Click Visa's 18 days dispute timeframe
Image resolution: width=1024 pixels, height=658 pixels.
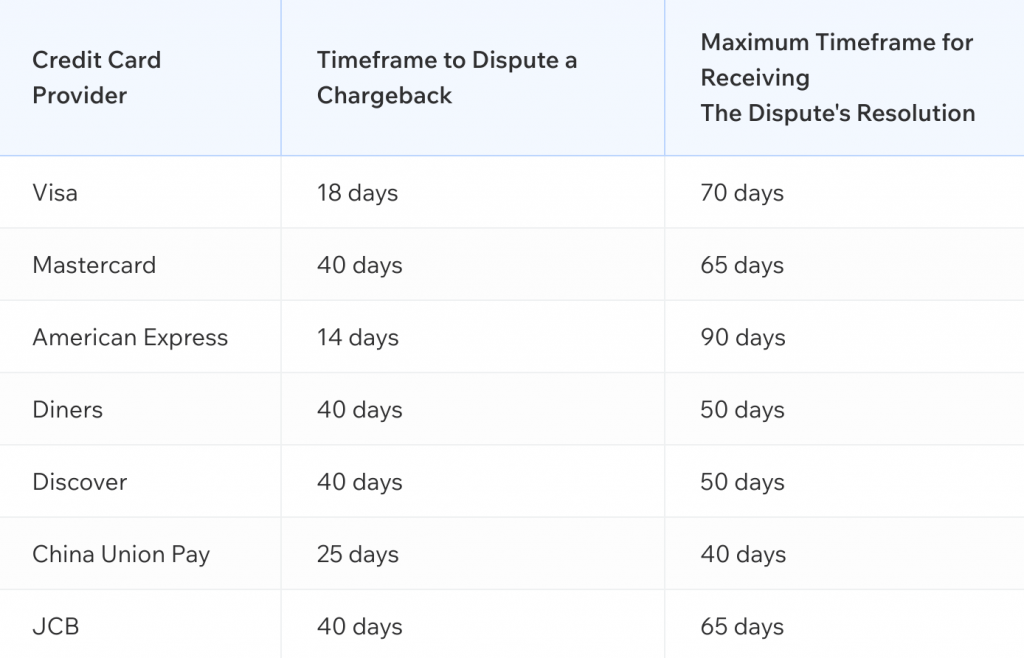(x=357, y=193)
